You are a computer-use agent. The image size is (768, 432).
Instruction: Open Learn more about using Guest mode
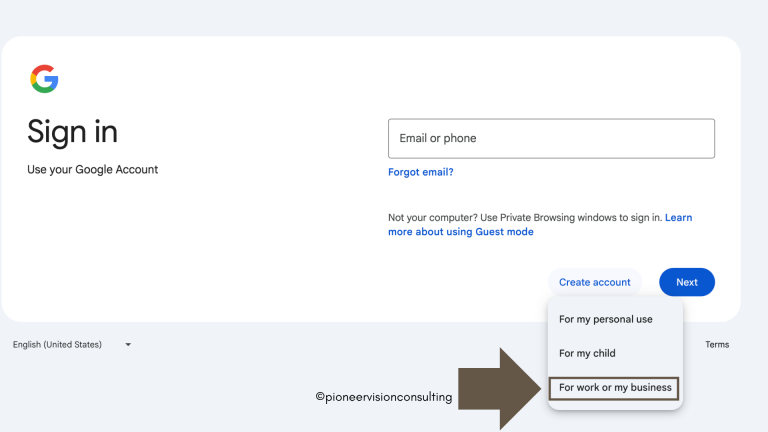pos(540,224)
